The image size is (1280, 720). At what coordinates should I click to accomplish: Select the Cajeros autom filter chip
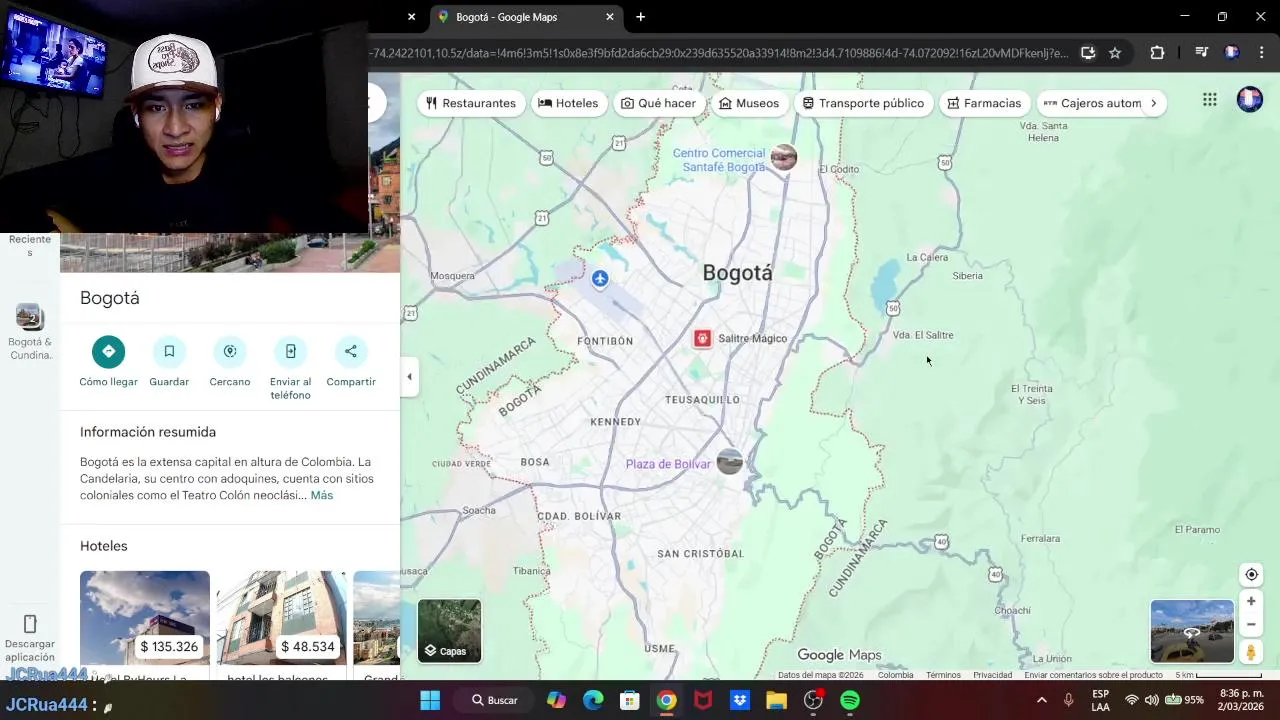[1091, 103]
